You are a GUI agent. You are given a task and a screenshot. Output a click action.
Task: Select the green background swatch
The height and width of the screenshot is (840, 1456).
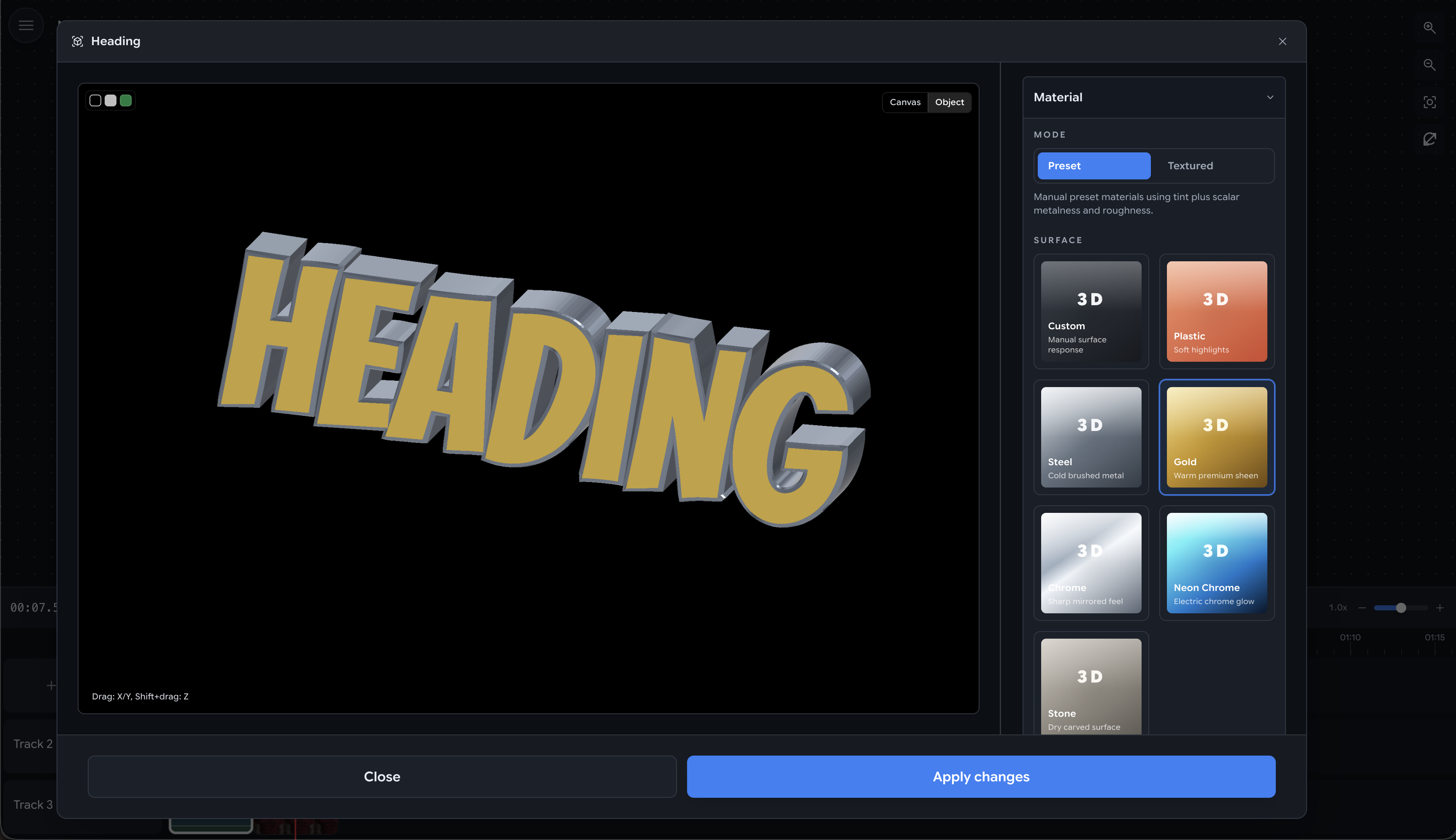pyautogui.click(x=126, y=100)
